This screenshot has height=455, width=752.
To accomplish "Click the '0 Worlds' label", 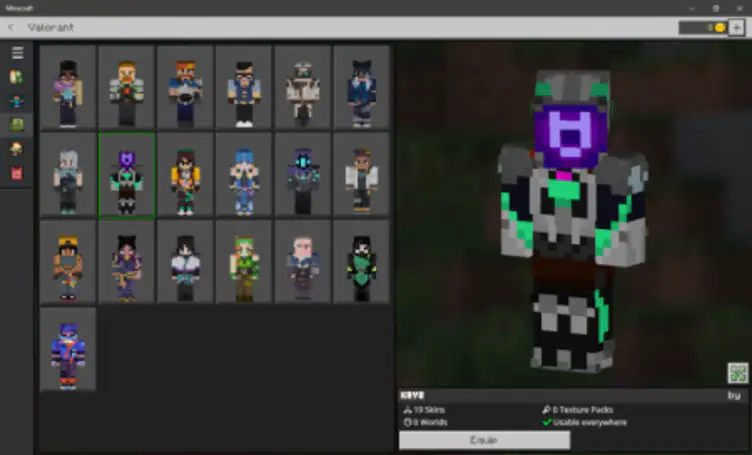I will (430, 422).
